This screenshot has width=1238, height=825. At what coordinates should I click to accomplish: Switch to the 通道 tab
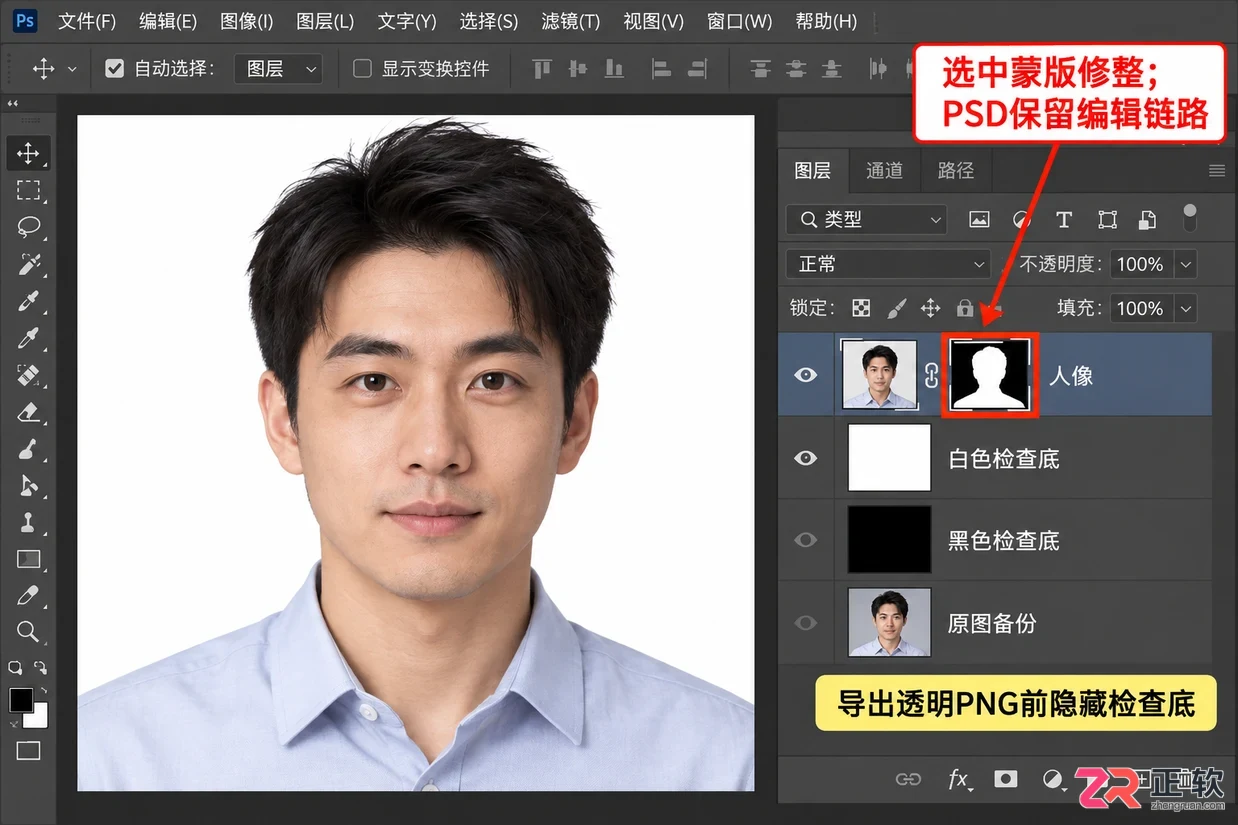[884, 171]
